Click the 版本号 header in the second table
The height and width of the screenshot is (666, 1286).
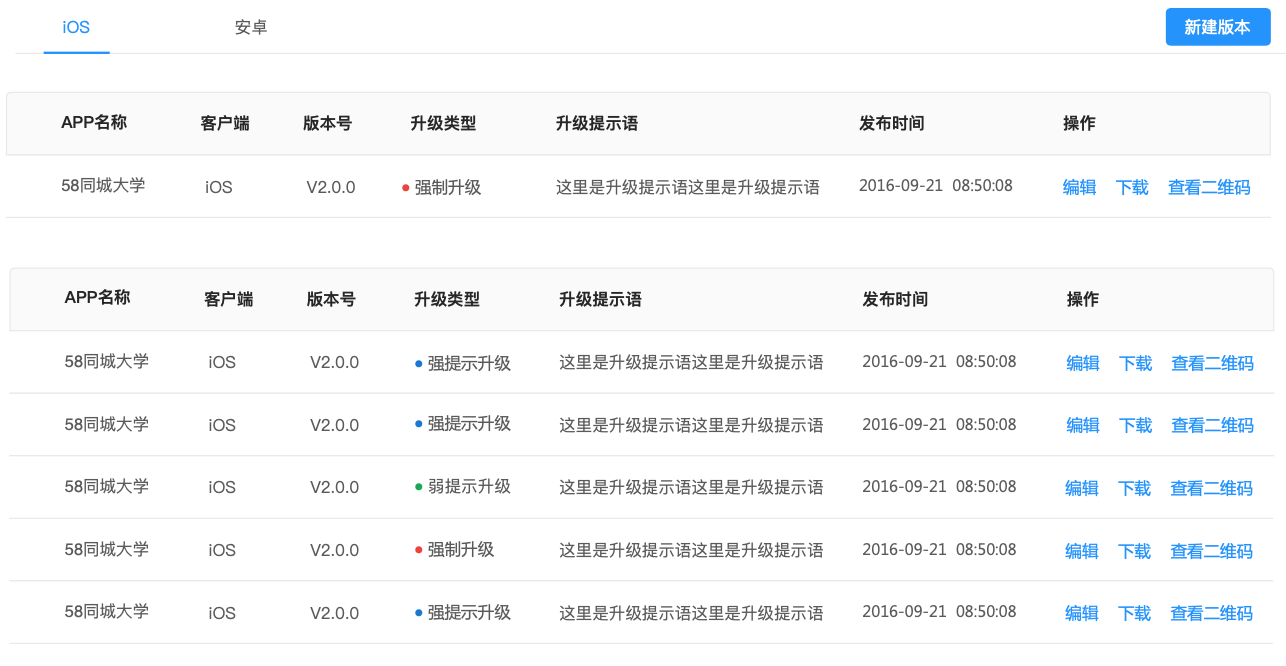coord(331,299)
